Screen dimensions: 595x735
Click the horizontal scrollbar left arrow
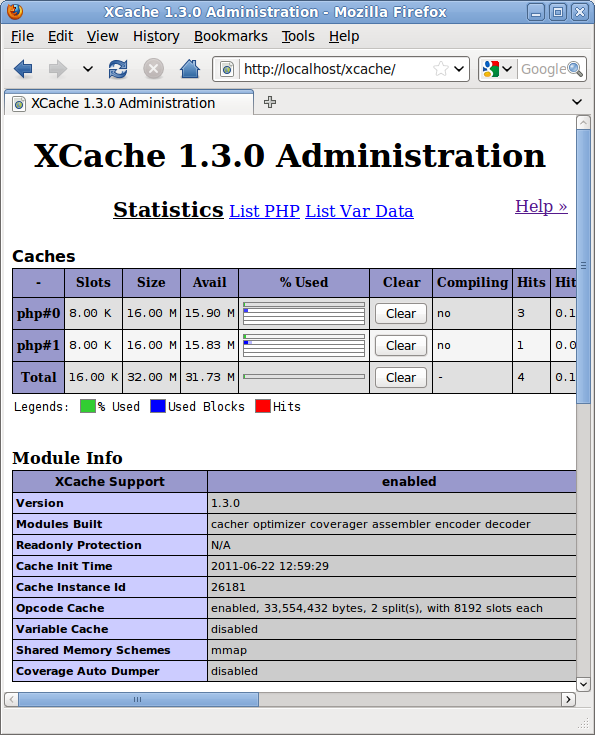11,699
